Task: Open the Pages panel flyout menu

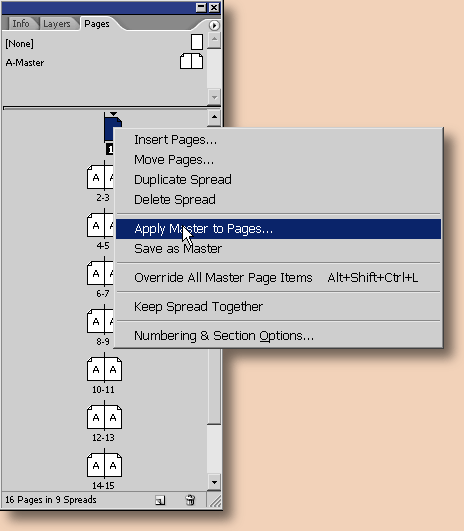Action: 214,25
